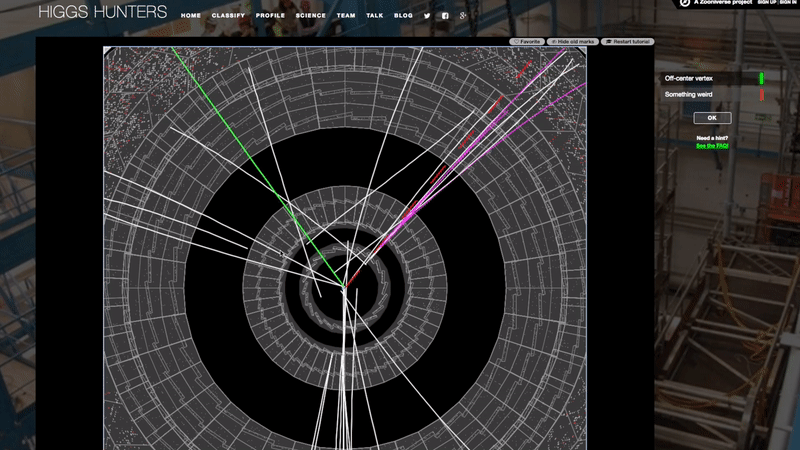Navigate to the Talk section
This screenshot has height=450, width=800.
(x=375, y=16)
